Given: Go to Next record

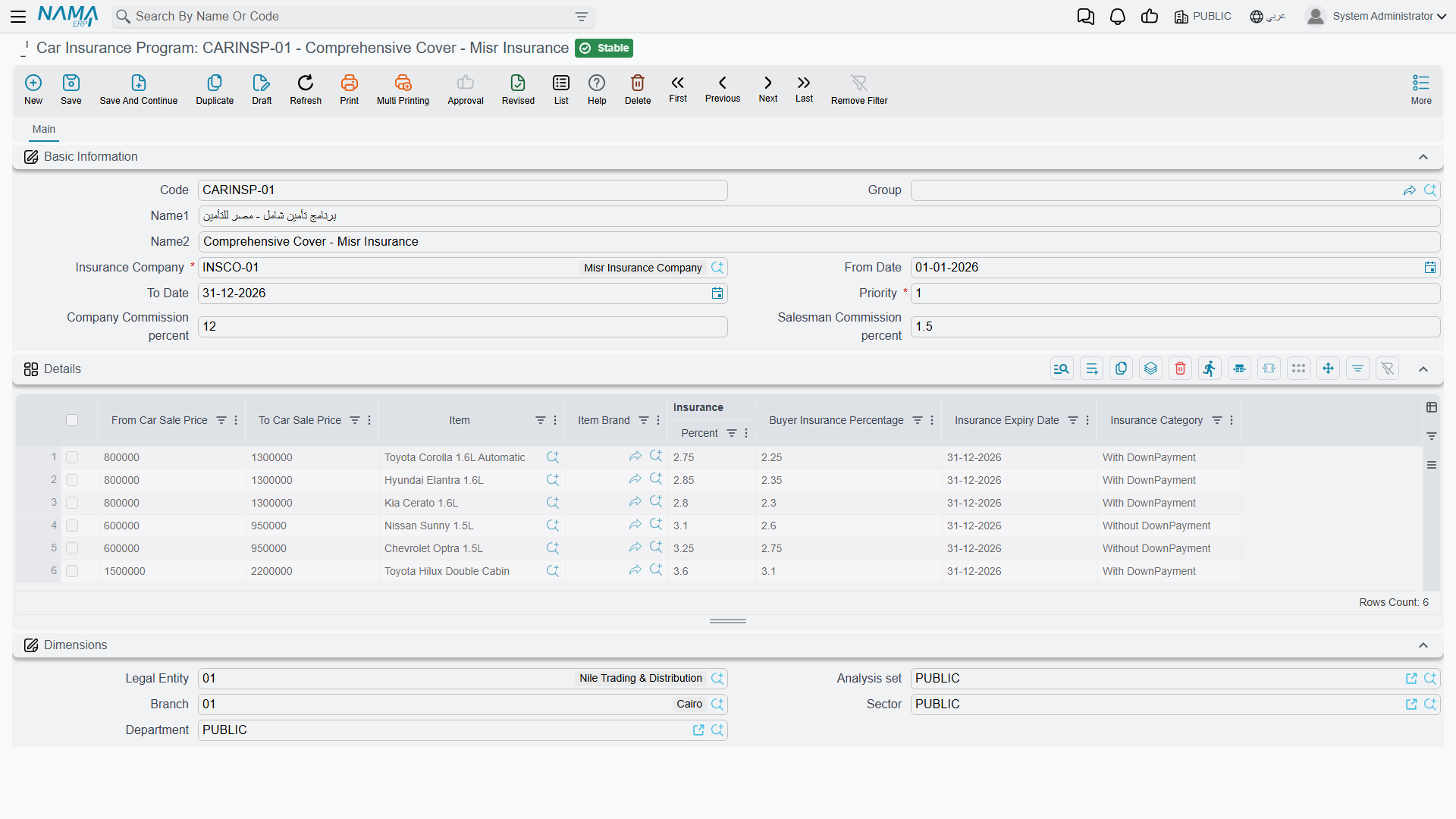Looking at the screenshot, I should (768, 89).
